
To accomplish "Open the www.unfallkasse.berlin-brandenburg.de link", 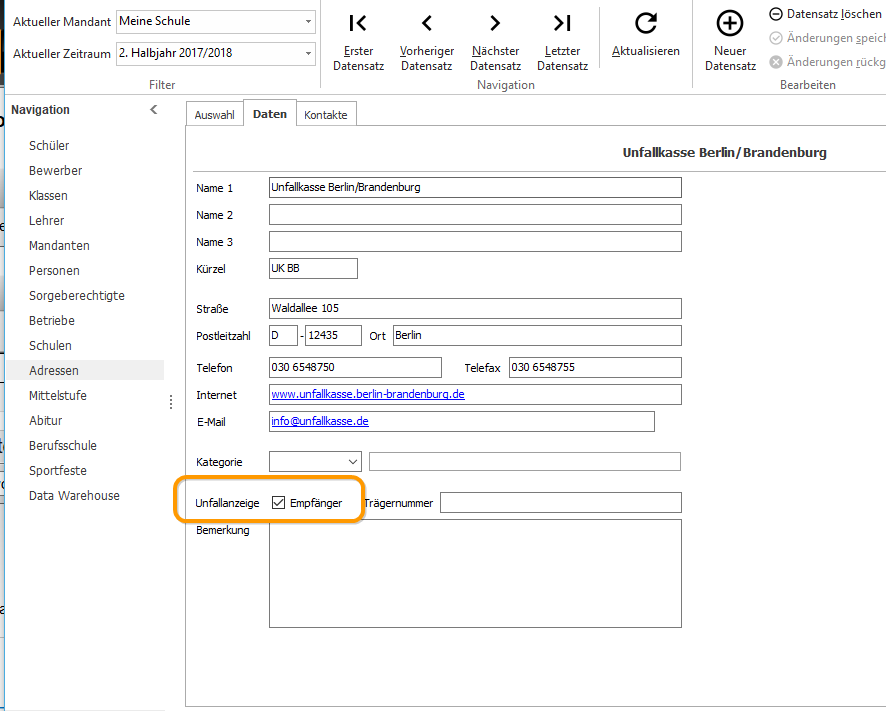I will (x=368, y=394).
